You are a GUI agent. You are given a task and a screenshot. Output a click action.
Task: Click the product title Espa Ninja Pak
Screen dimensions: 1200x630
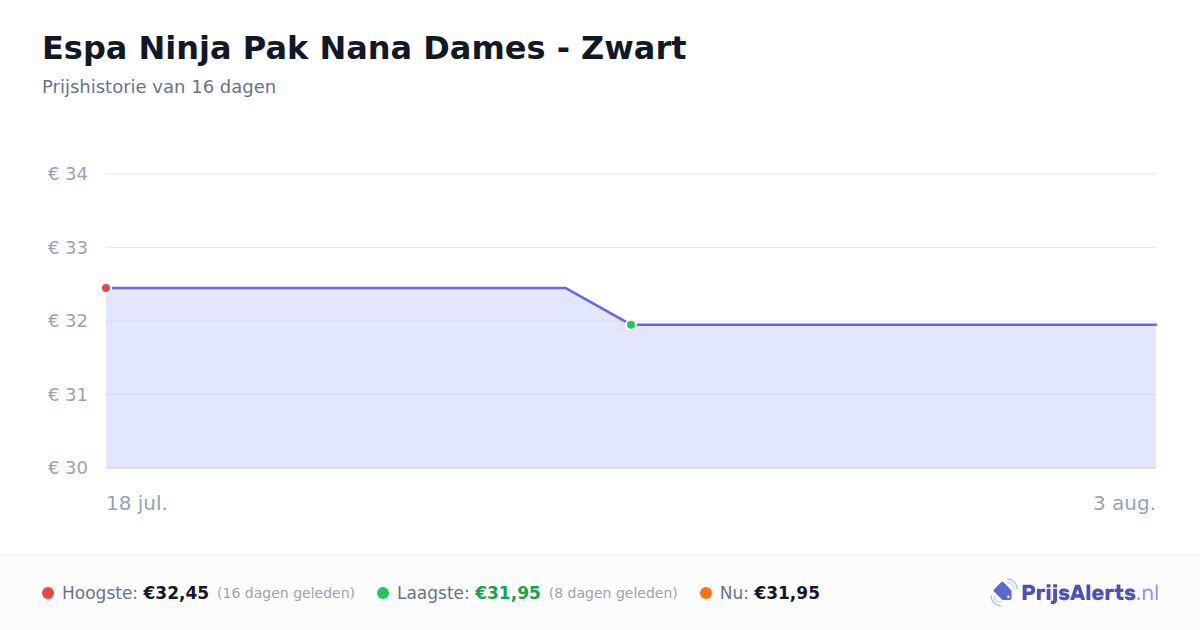click(364, 48)
